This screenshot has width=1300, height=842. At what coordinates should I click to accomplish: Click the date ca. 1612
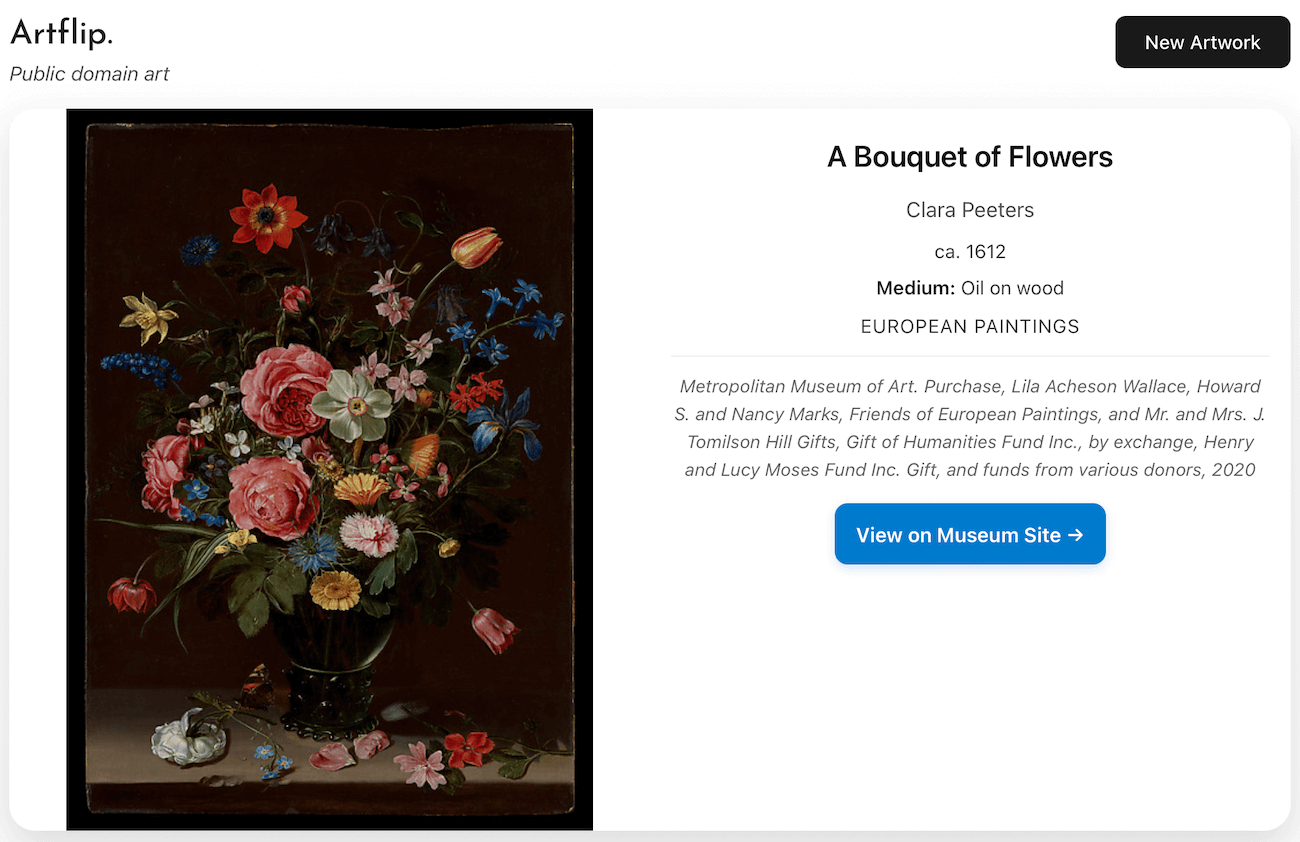[x=969, y=251]
